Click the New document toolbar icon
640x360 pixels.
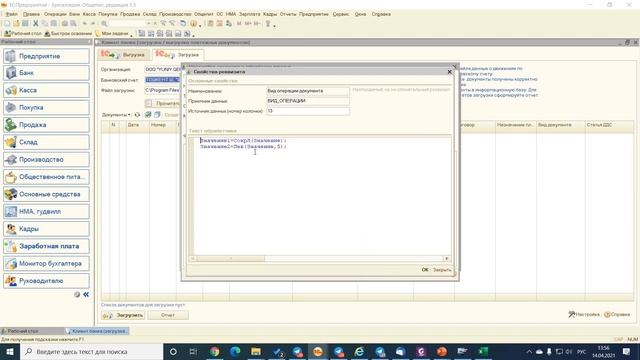click(7, 24)
